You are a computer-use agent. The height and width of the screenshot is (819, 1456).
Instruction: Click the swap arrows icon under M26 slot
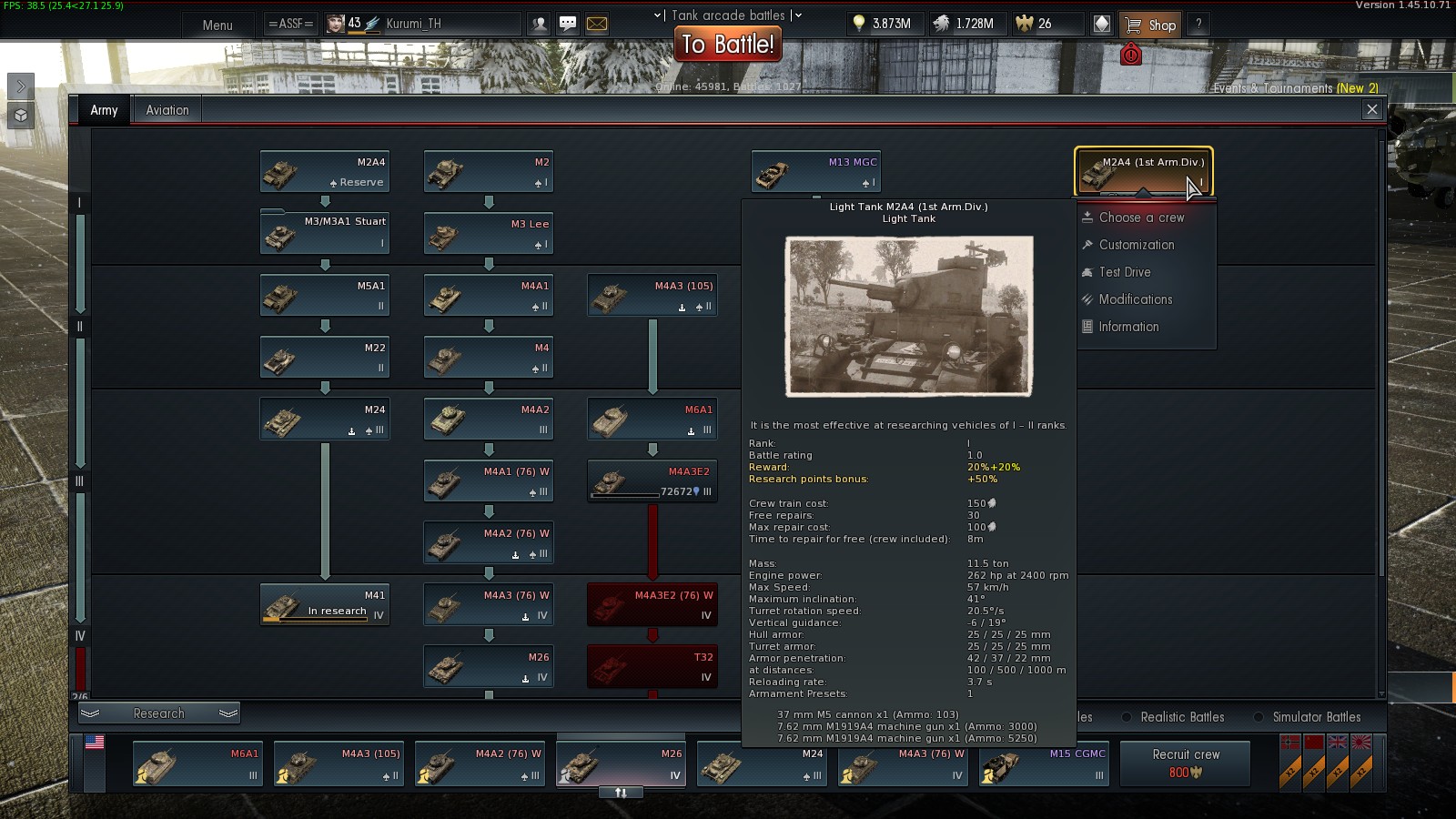pyautogui.click(x=622, y=793)
